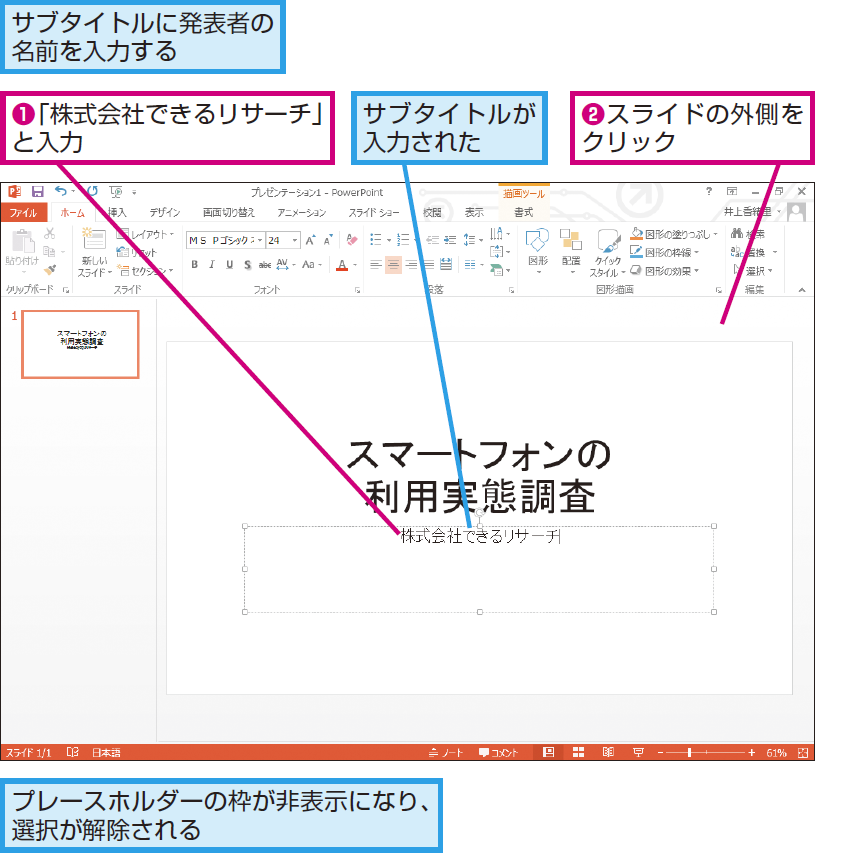Open the ファイル tab

[x=23, y=212]
